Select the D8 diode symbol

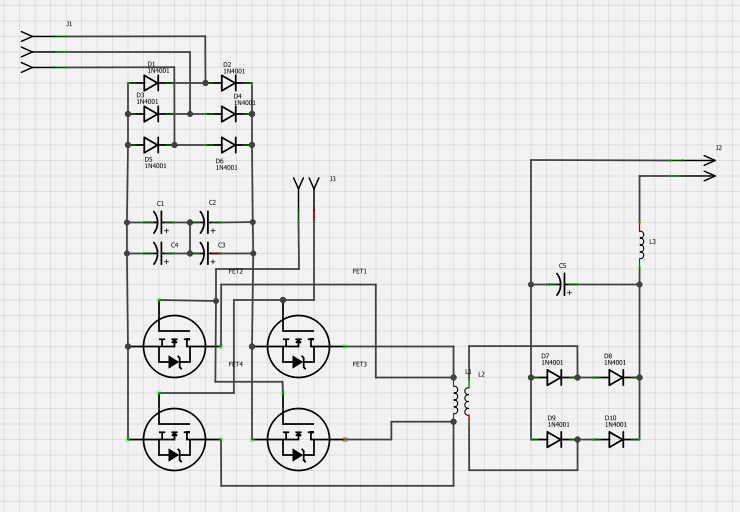tap(616, 378)
